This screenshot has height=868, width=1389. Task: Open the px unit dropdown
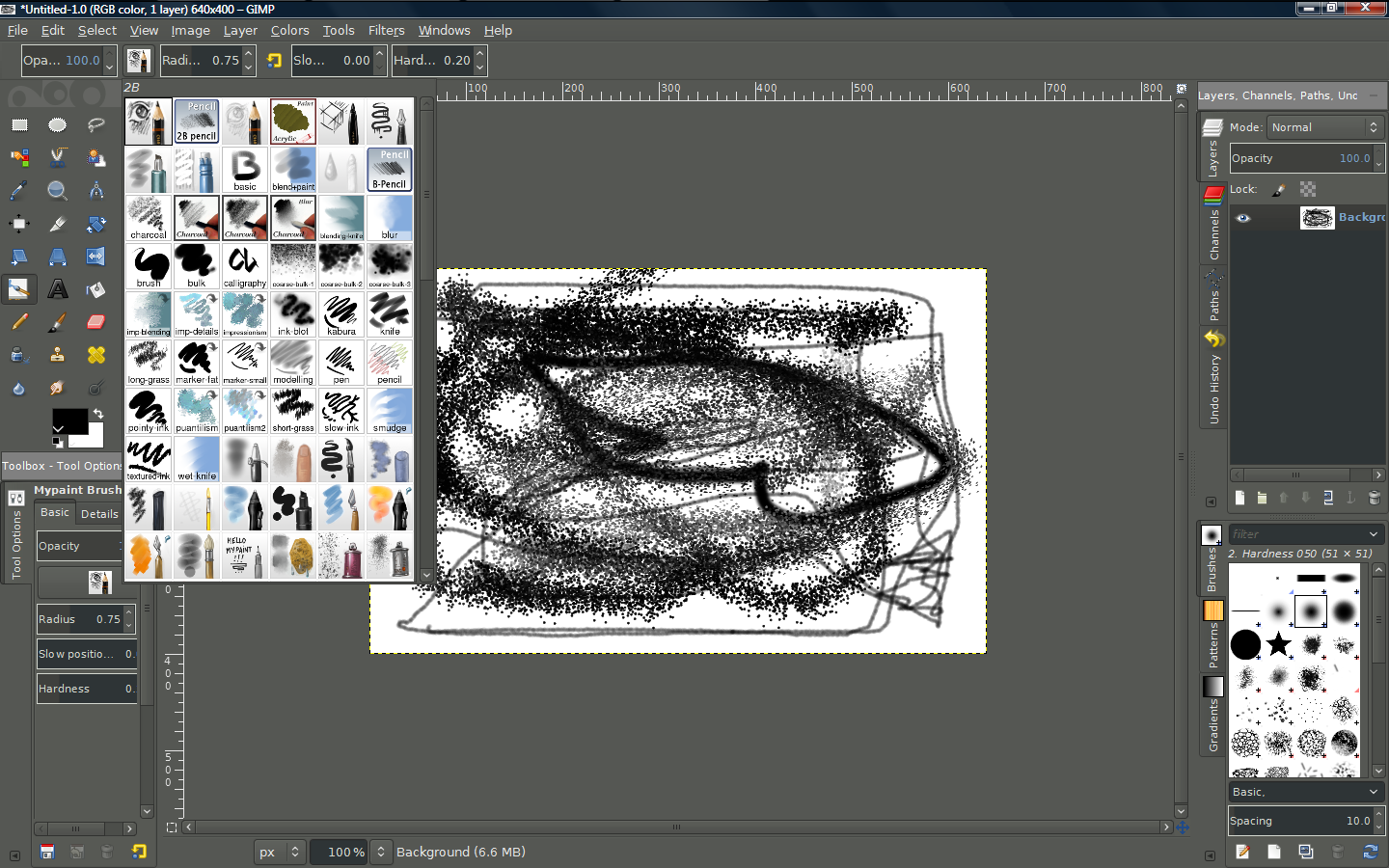[280, 852]
